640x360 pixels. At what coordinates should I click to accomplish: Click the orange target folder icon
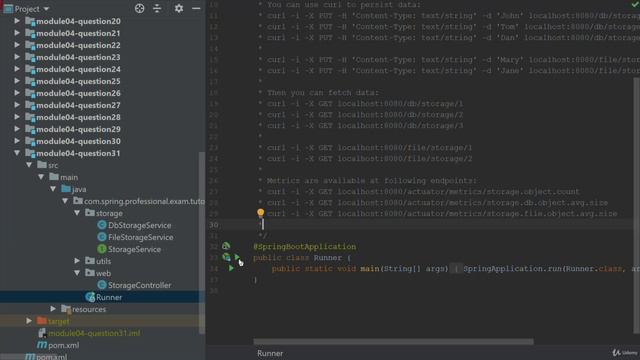42,320
